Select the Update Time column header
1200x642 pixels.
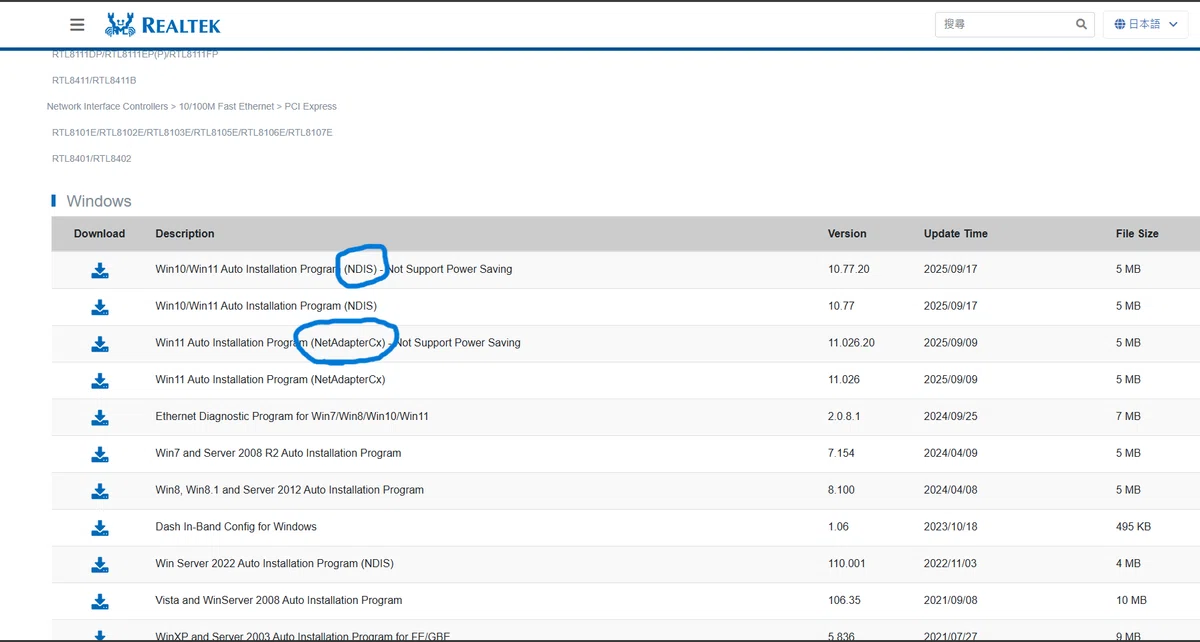tap(955, 234)
